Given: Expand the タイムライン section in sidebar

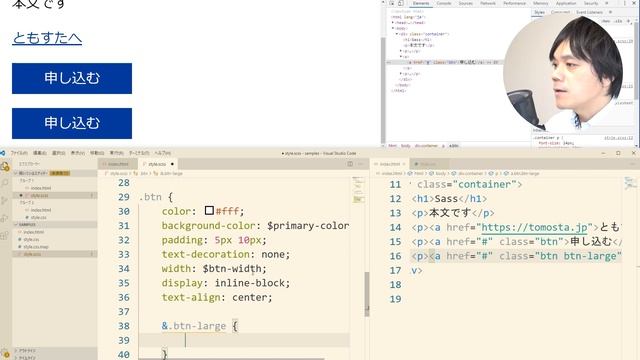Looking at the screenshot, I should click(55, 358).
